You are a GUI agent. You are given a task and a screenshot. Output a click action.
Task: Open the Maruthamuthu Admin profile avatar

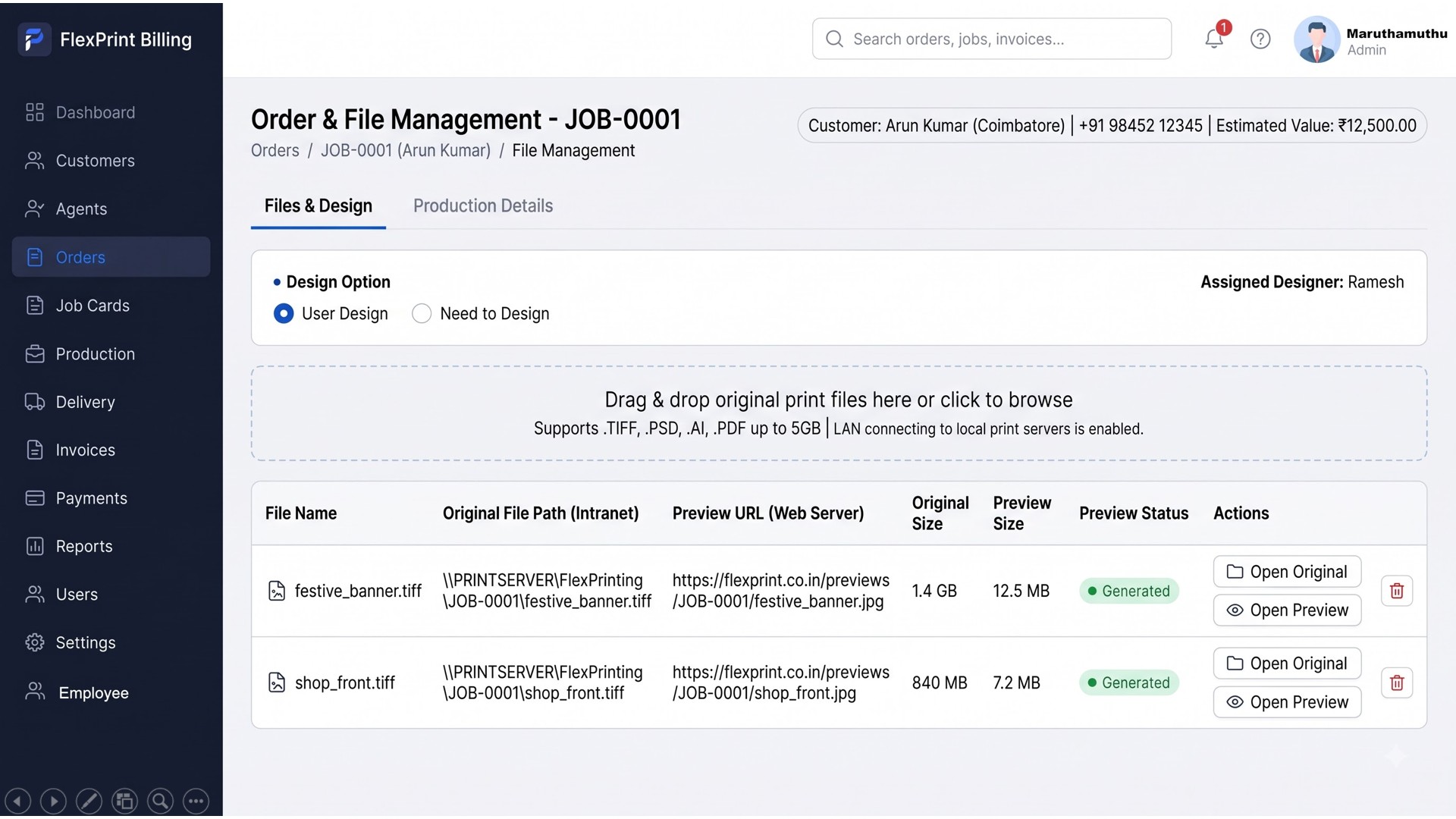coord(1316,39)
